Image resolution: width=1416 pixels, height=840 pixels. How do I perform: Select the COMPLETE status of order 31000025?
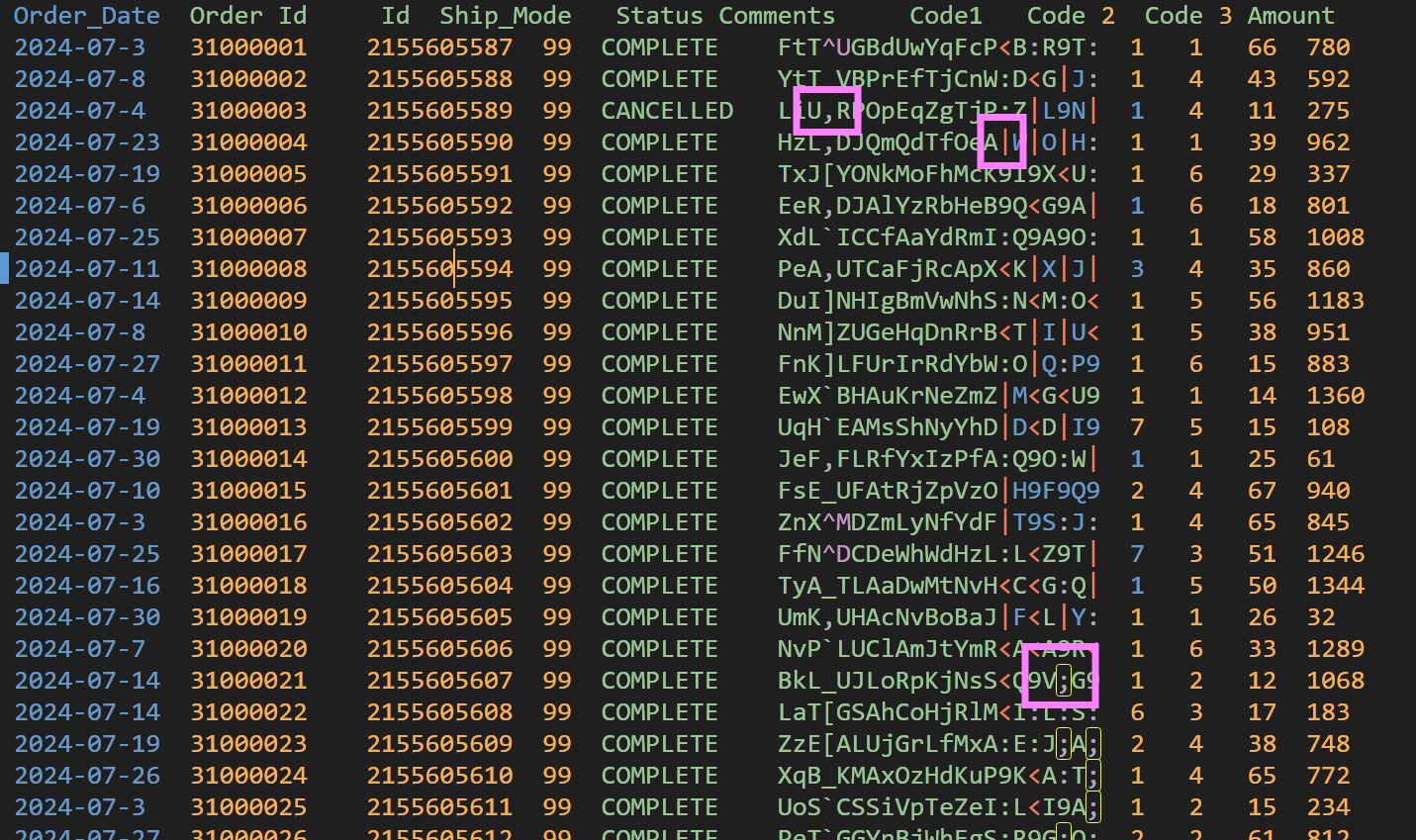click(659, 806)
